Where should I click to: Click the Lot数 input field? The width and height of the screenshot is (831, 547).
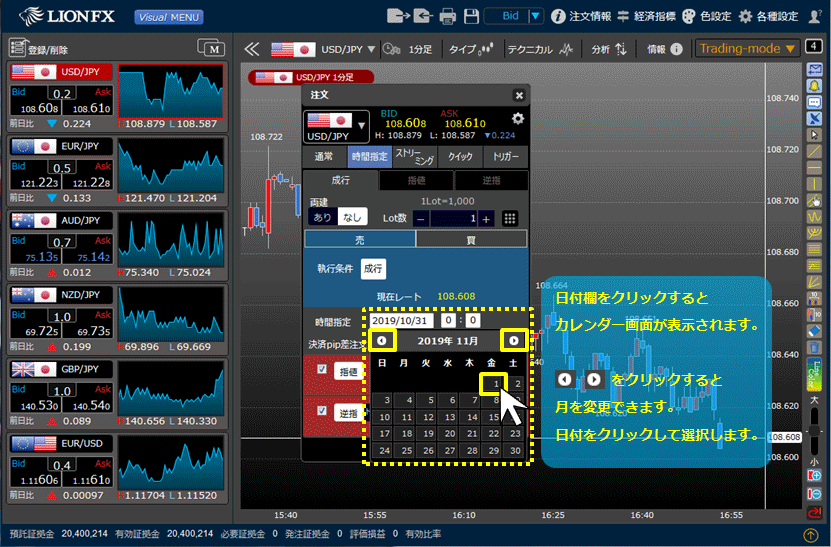[x=454, y=218]
